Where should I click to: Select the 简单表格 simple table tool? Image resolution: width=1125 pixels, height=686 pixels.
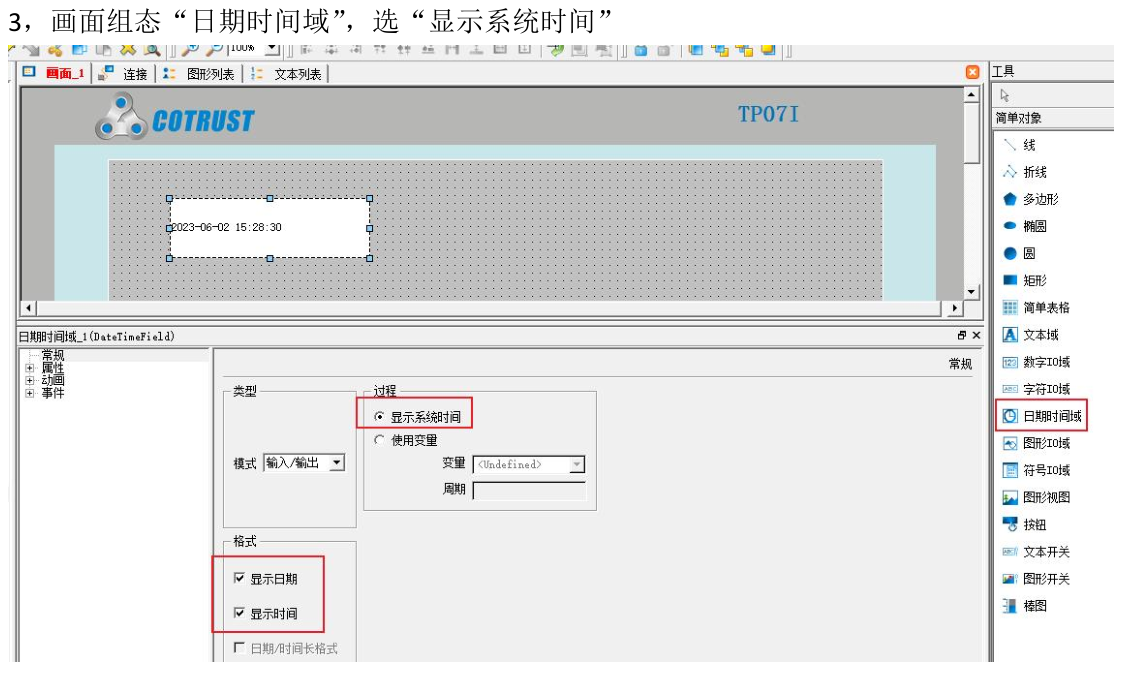pyautogui.click(x=1036, y=308)
